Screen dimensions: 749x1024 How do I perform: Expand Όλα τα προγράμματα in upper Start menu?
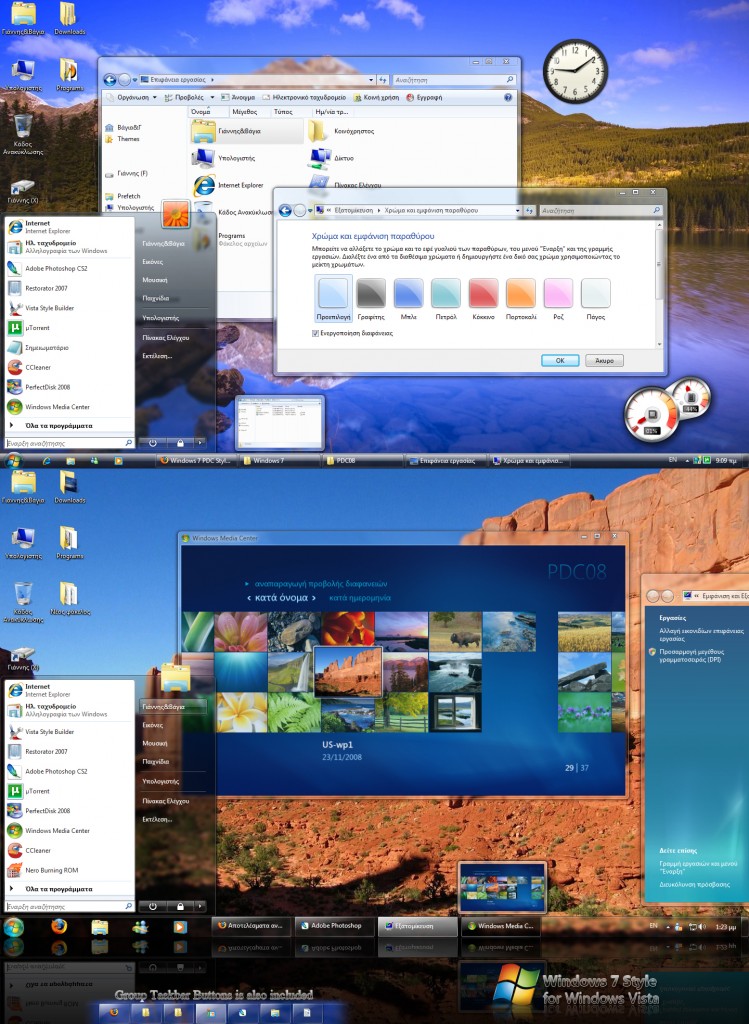click(59, 426)
